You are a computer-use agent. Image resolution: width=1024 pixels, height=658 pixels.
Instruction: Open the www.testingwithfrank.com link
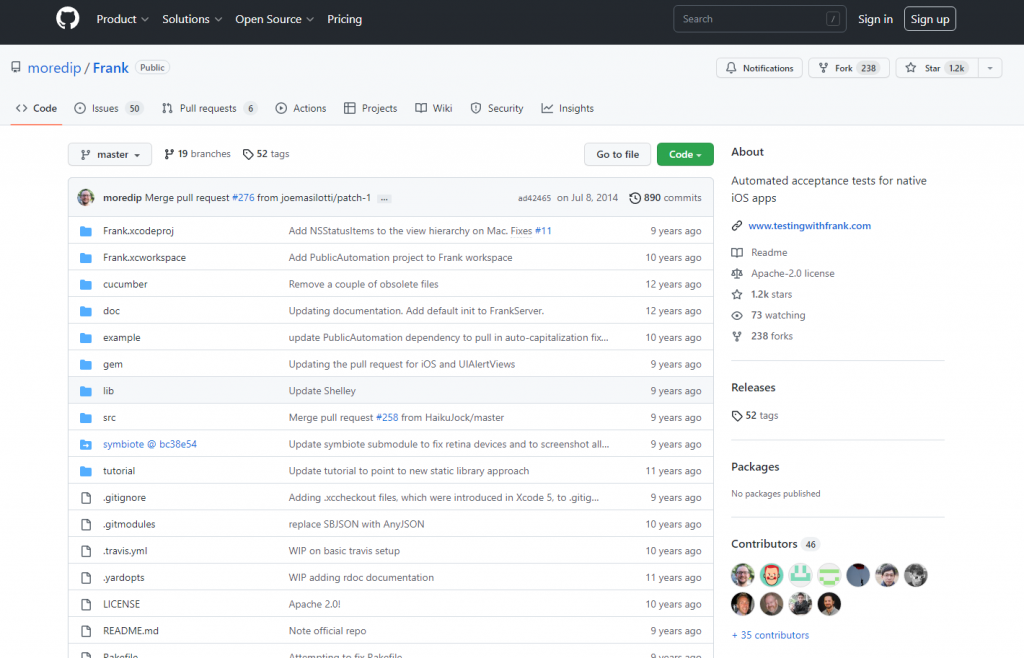click(809, 226)
